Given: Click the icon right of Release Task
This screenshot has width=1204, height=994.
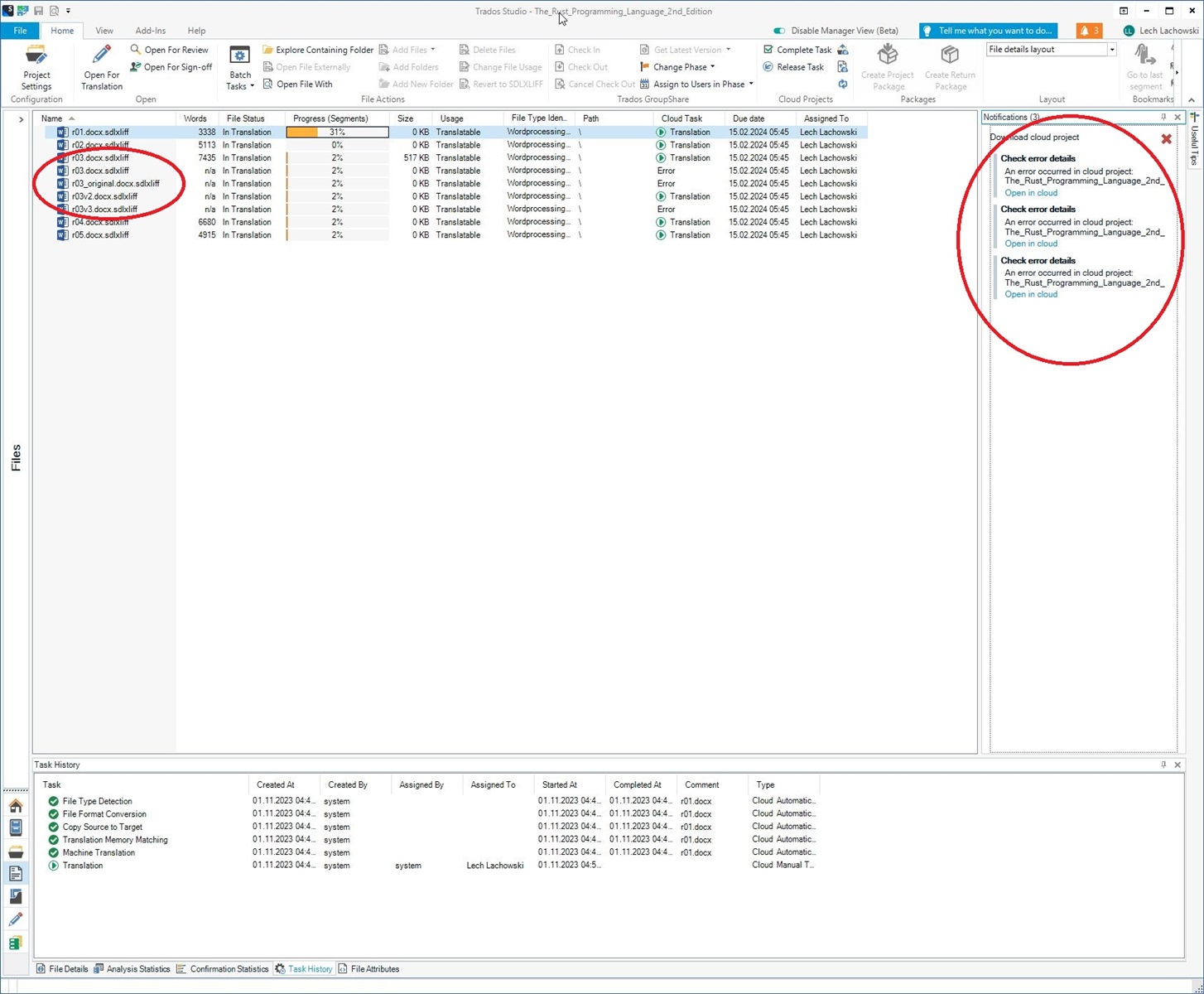Looking at the screenshot, I should [x=843, y=67].
